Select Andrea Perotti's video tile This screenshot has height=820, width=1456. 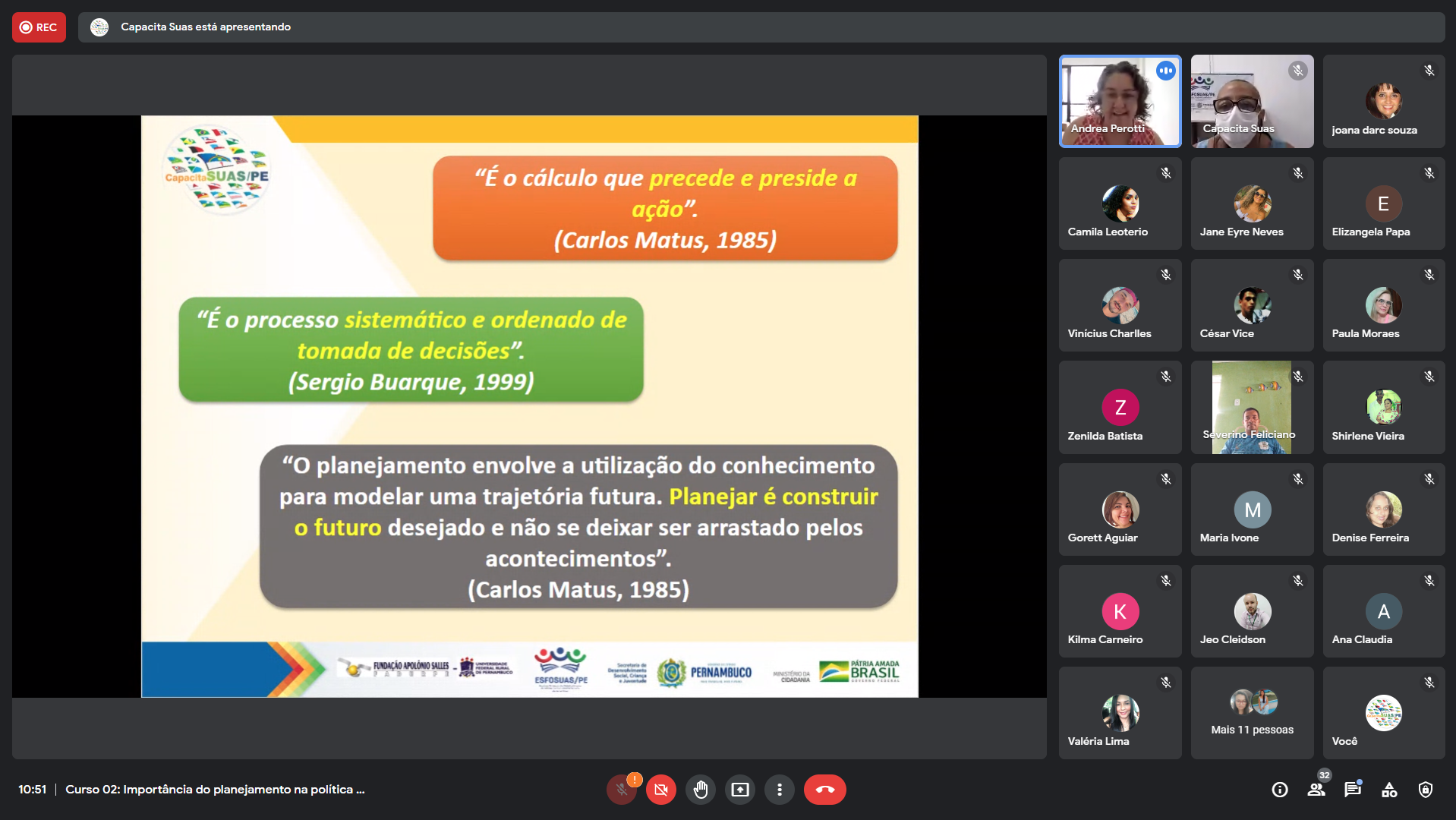click(x=1120, y=101)
